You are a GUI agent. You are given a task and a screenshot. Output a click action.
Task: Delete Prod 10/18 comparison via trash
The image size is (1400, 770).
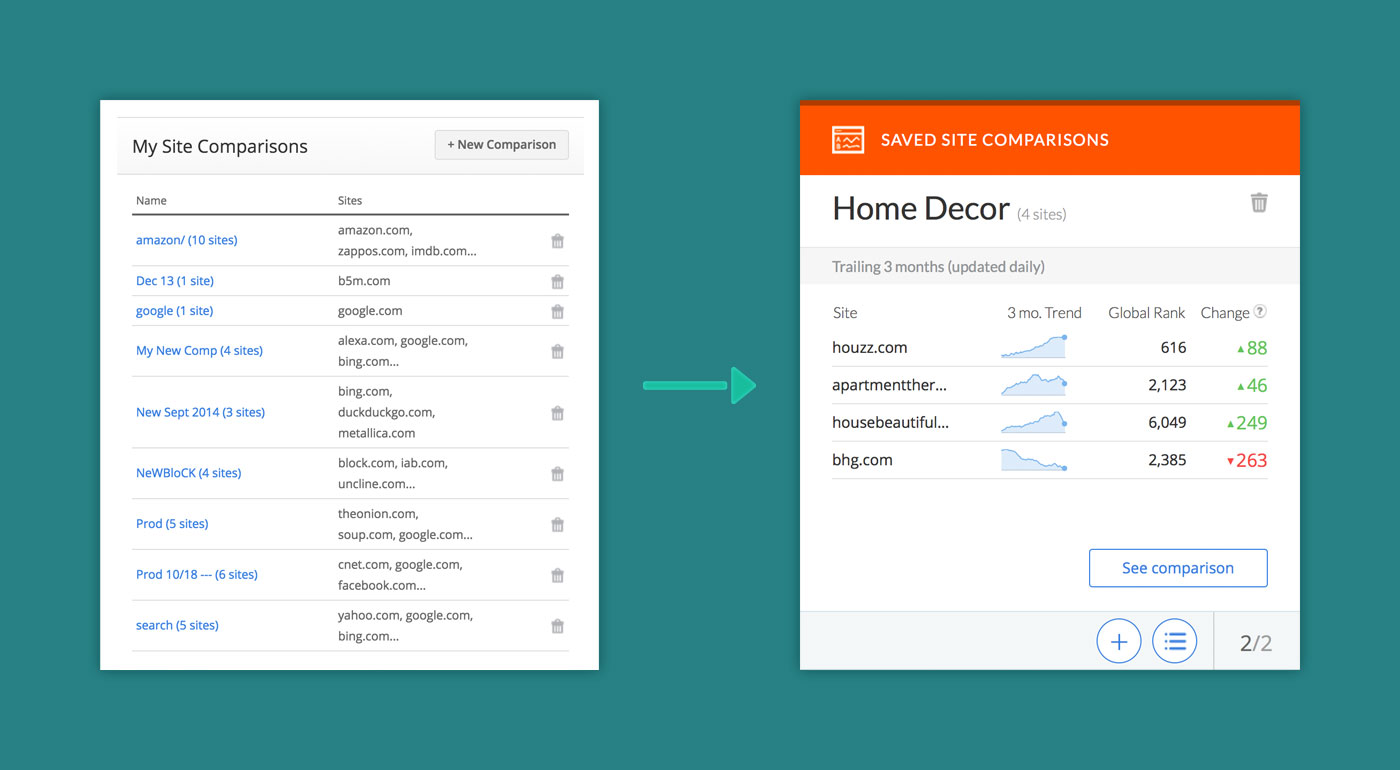point(558,575)
